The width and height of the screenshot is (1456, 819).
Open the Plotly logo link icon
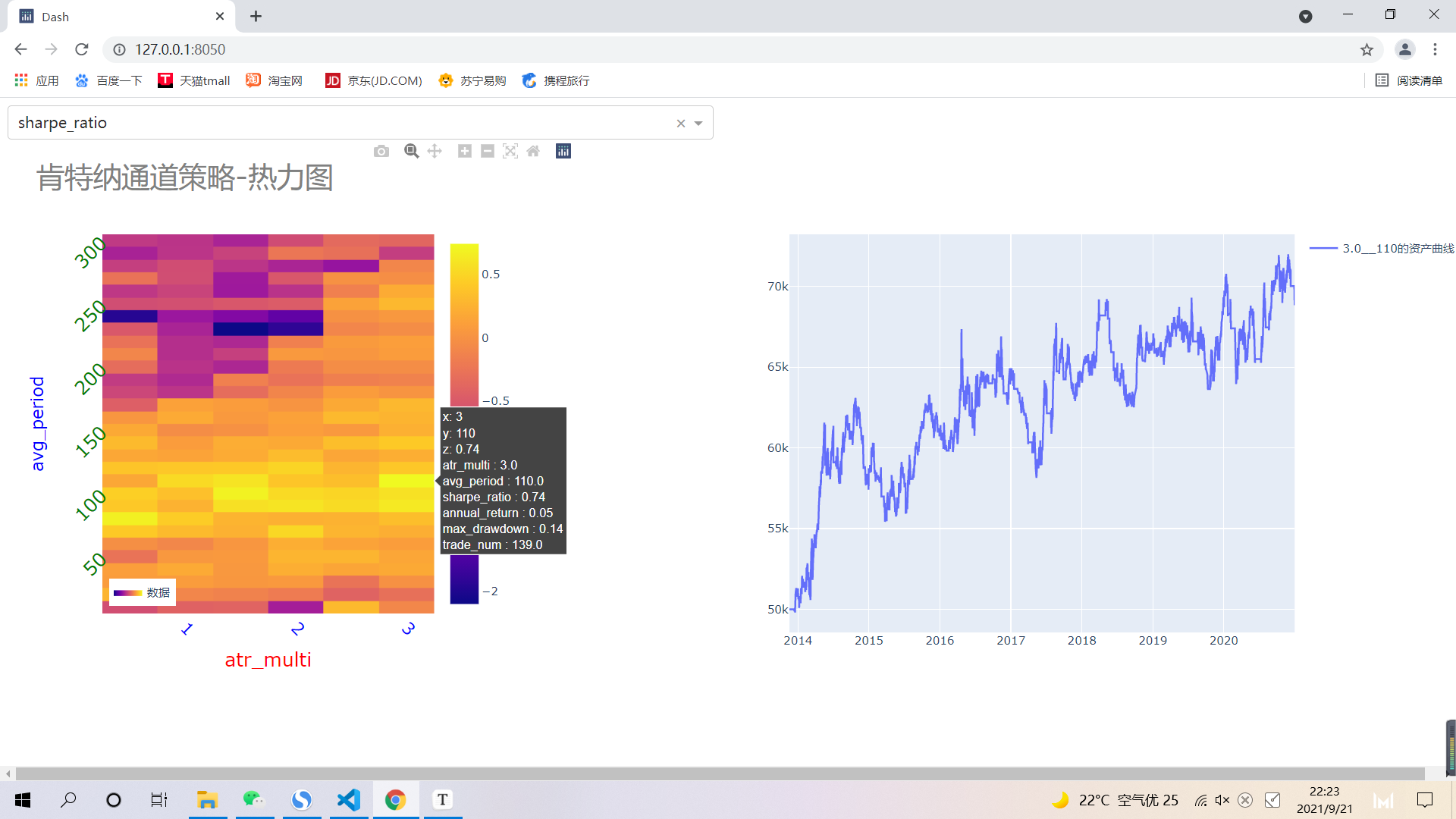(563, 151)
